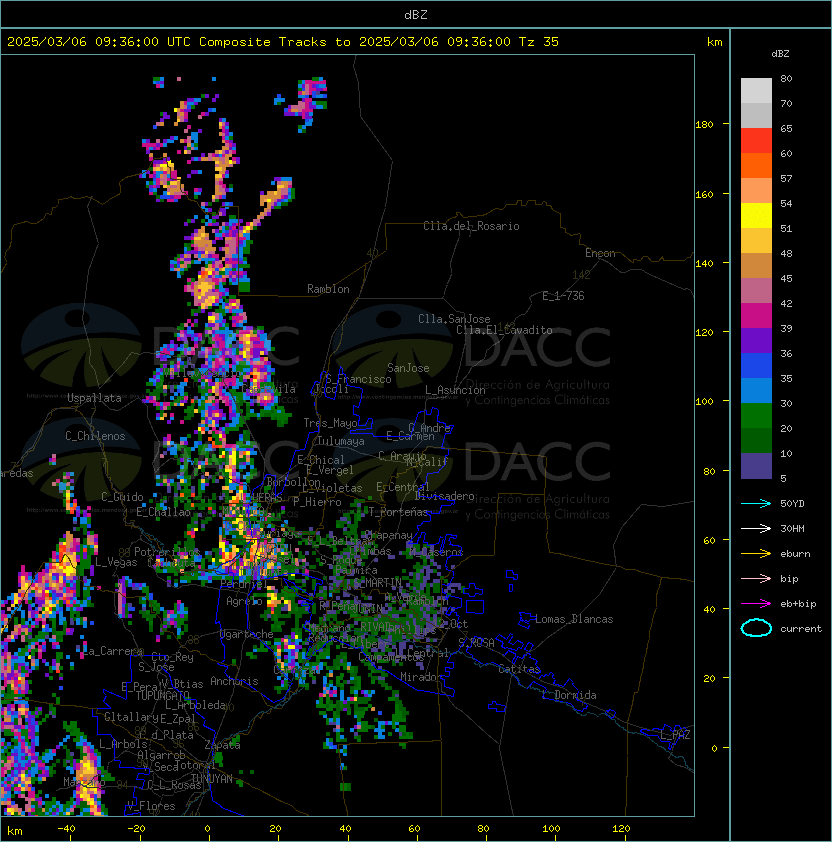Select the magenta 42–39 dBZ swatch
The width and height of the screenshot is (832, 842).
756,315
